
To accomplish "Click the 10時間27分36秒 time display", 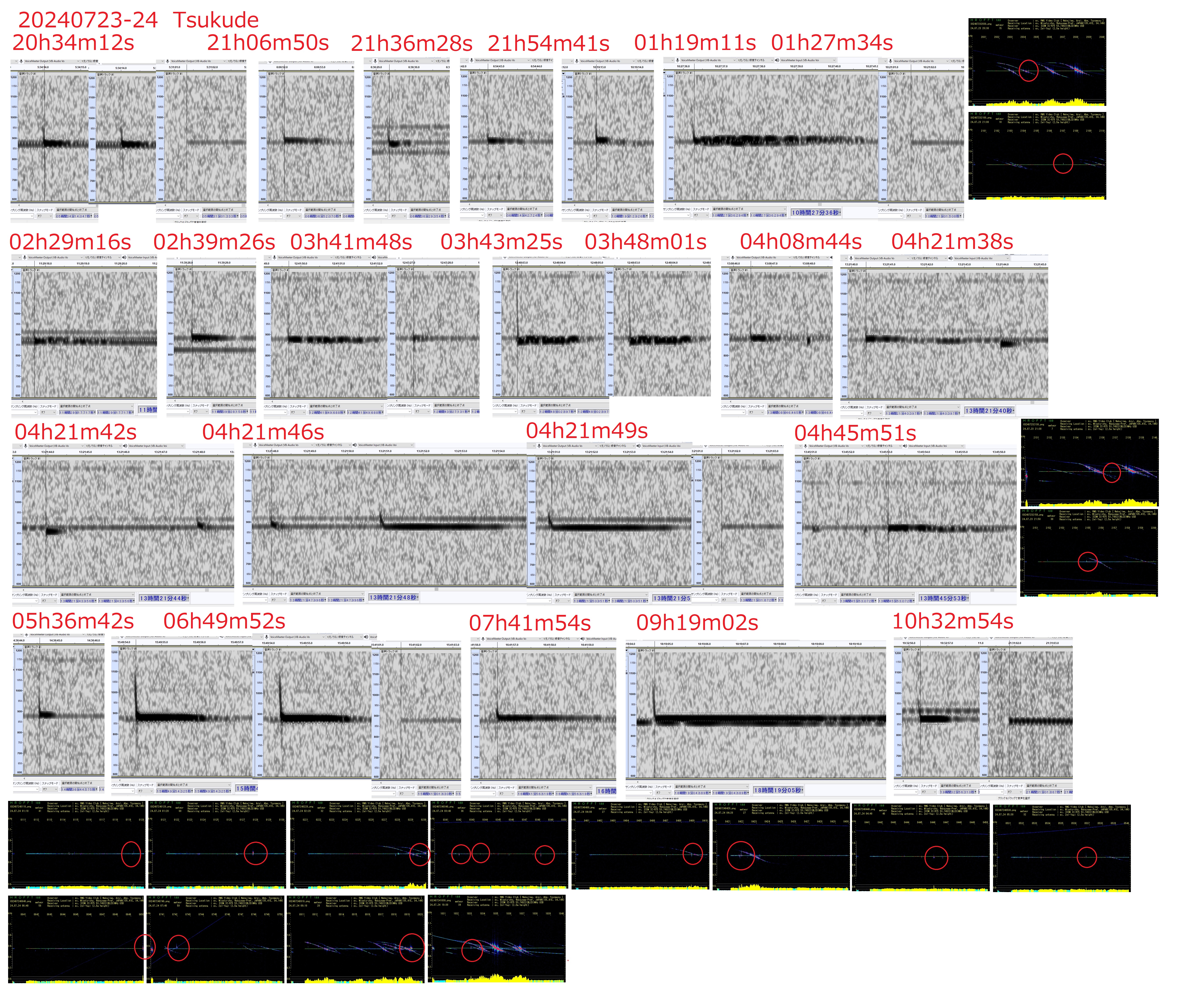I will [816, 213].
